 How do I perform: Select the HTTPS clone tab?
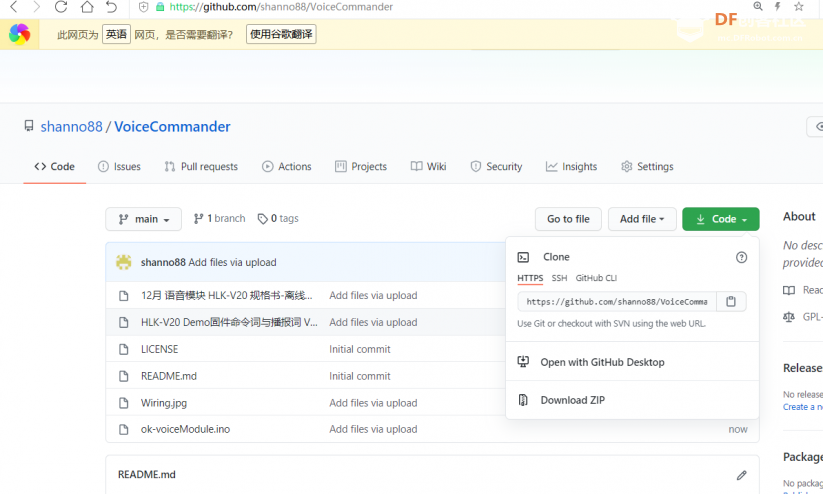click(530, 278)
